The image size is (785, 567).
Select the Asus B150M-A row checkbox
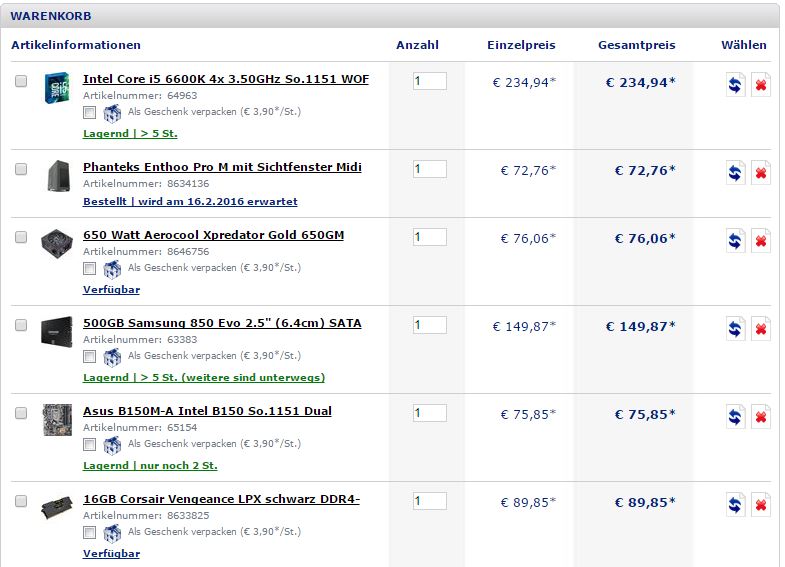(21, 413)
